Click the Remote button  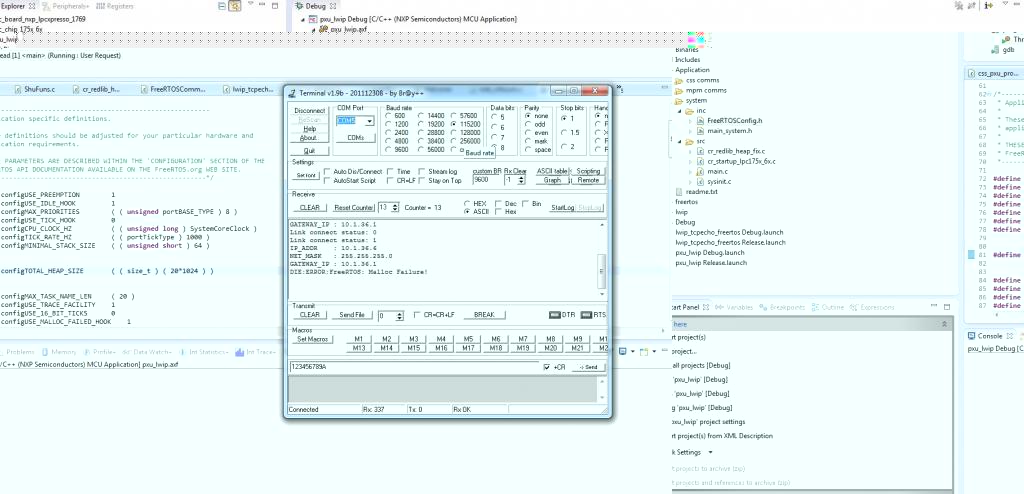[588, 180]
